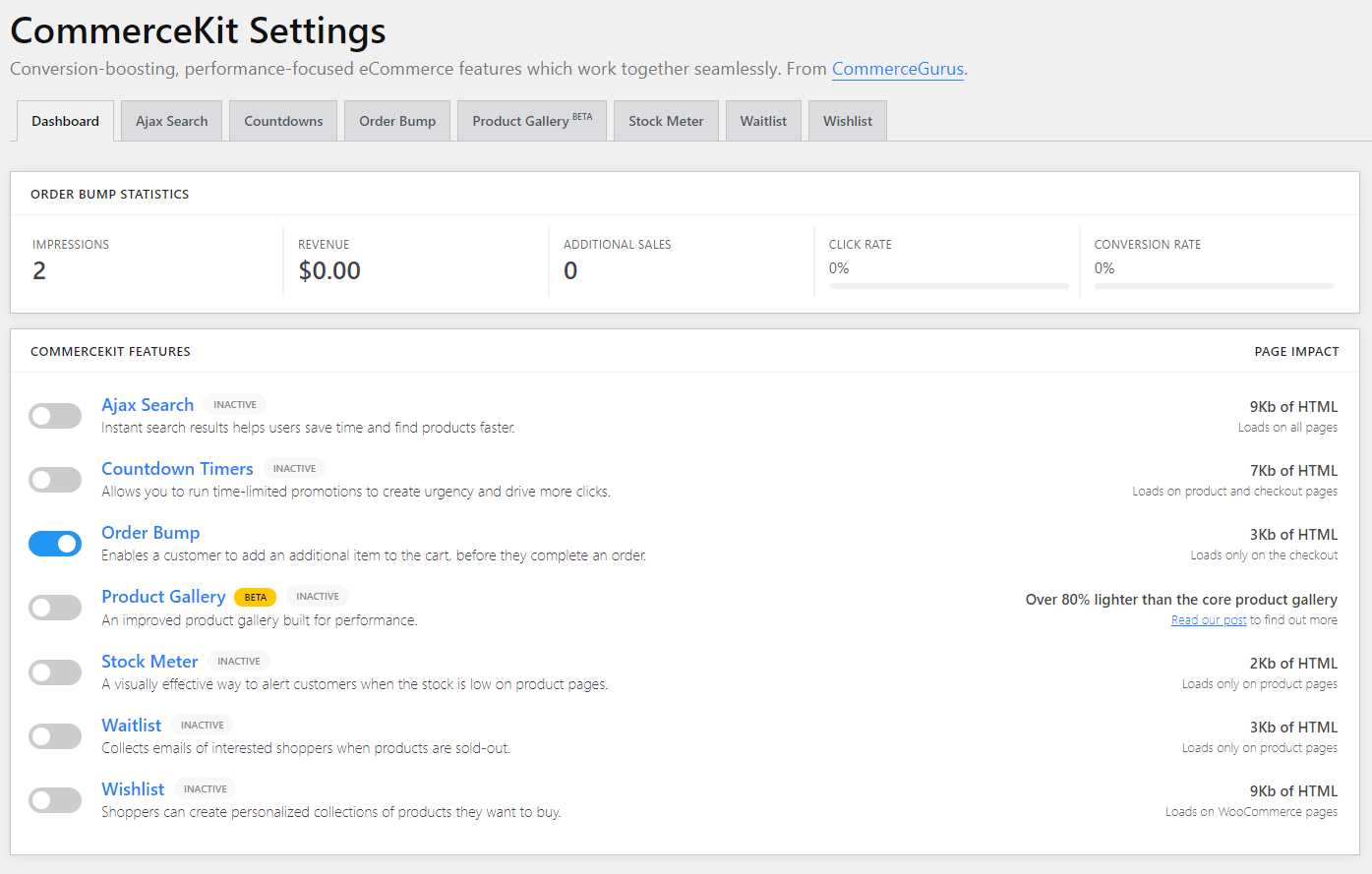This screenshot has height=874, width=1372.
Task: Click the CommerceKit Features heading
Action: coord(110,351)
